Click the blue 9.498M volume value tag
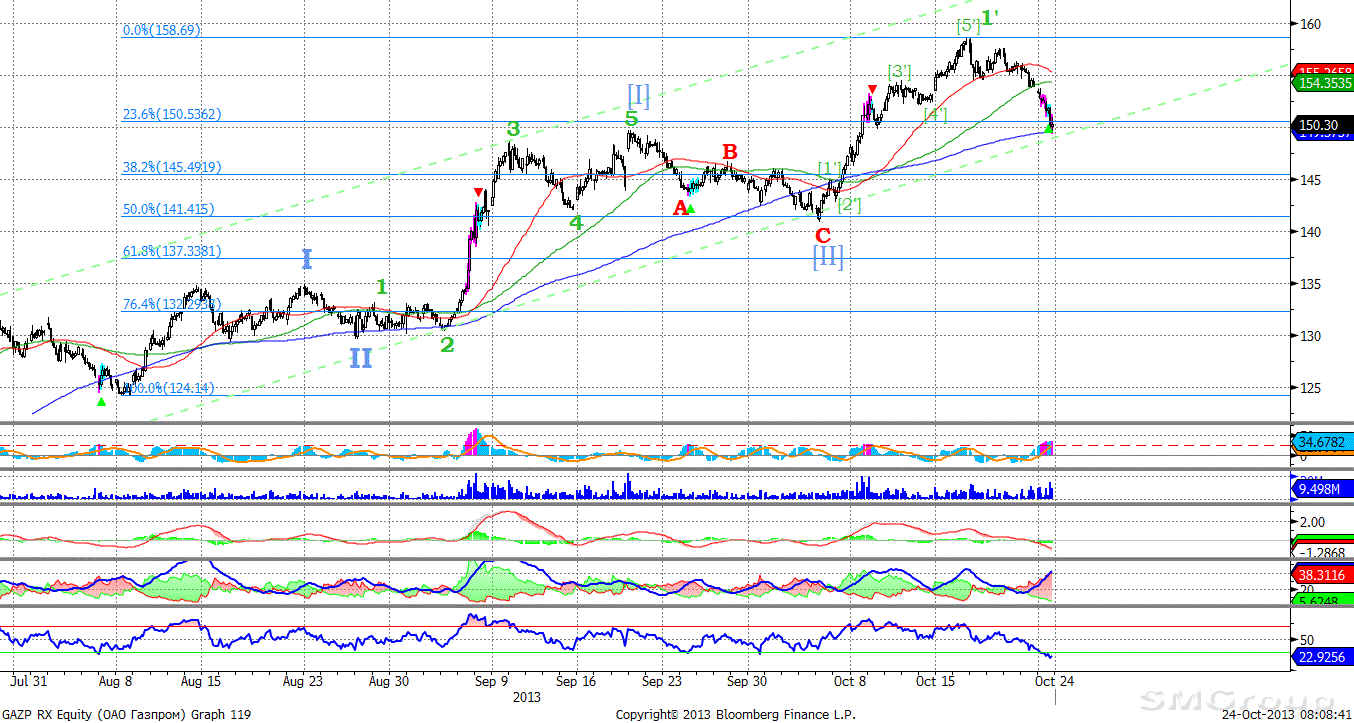Screen dimensions: 1354x723 pyautogui.click(x=1322, y=489)
